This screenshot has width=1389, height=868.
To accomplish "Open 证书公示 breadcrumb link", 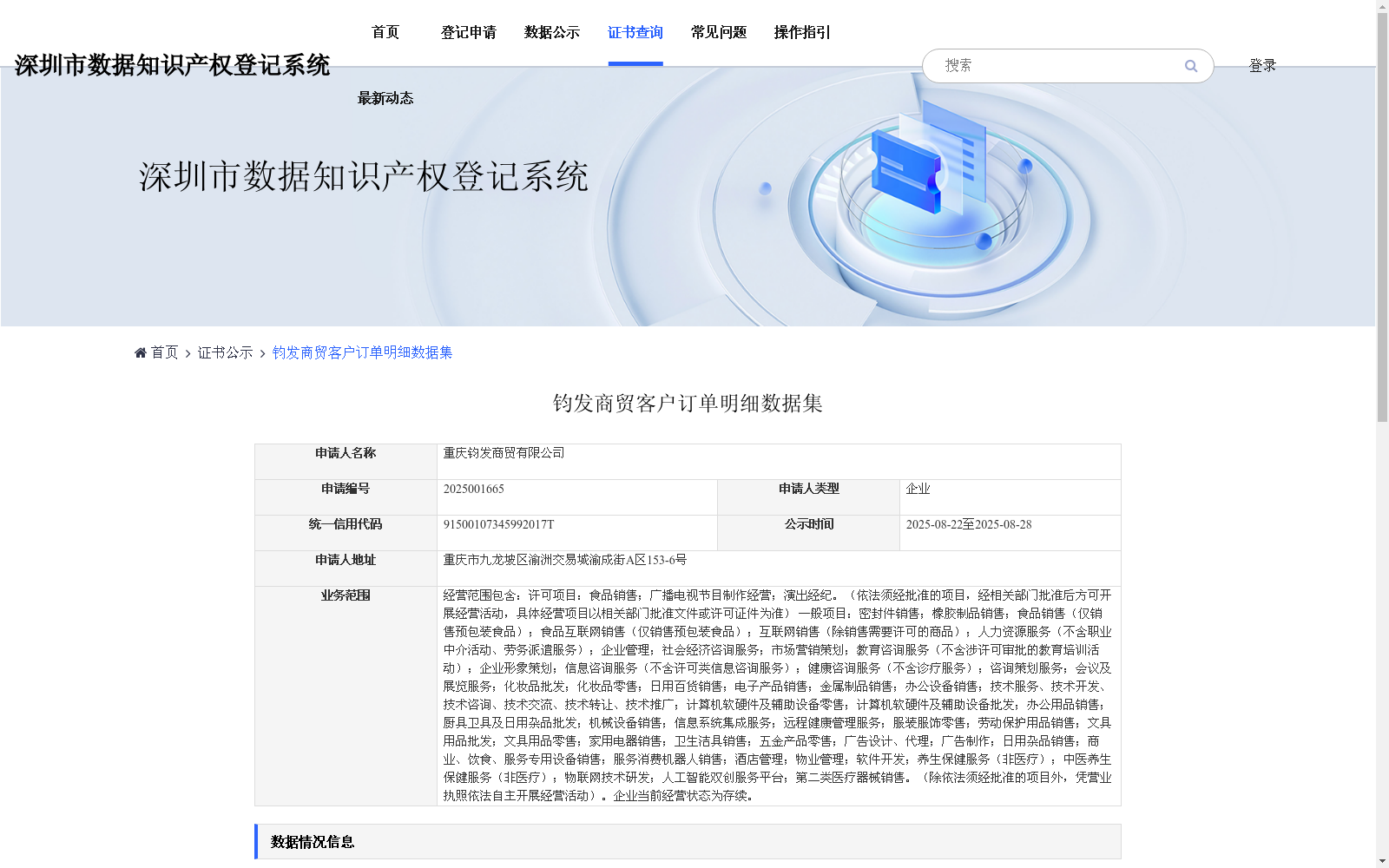I will (x=225, y=352).
